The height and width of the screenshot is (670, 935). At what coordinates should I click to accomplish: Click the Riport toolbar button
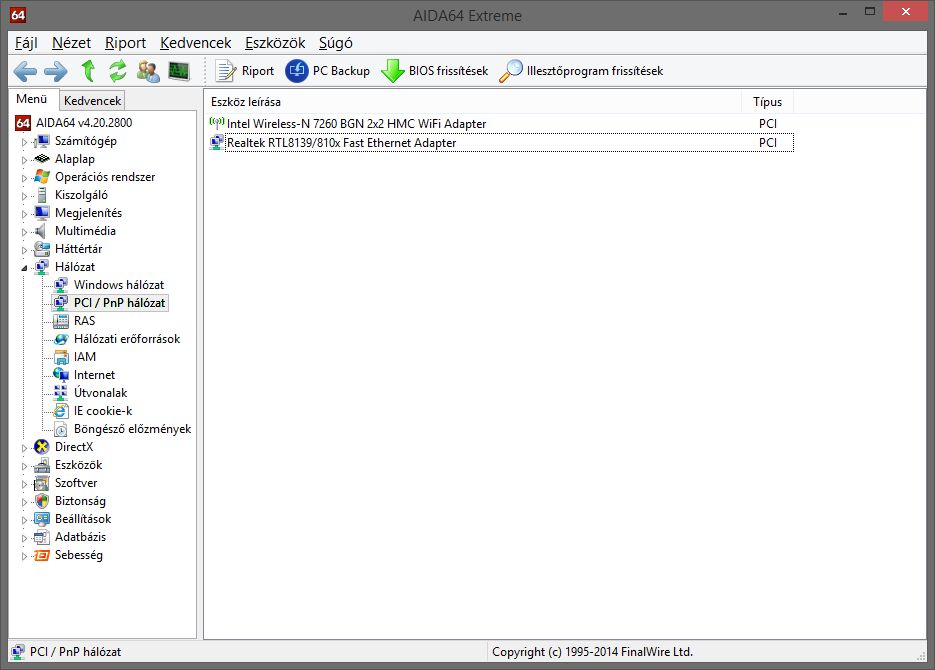244,71
